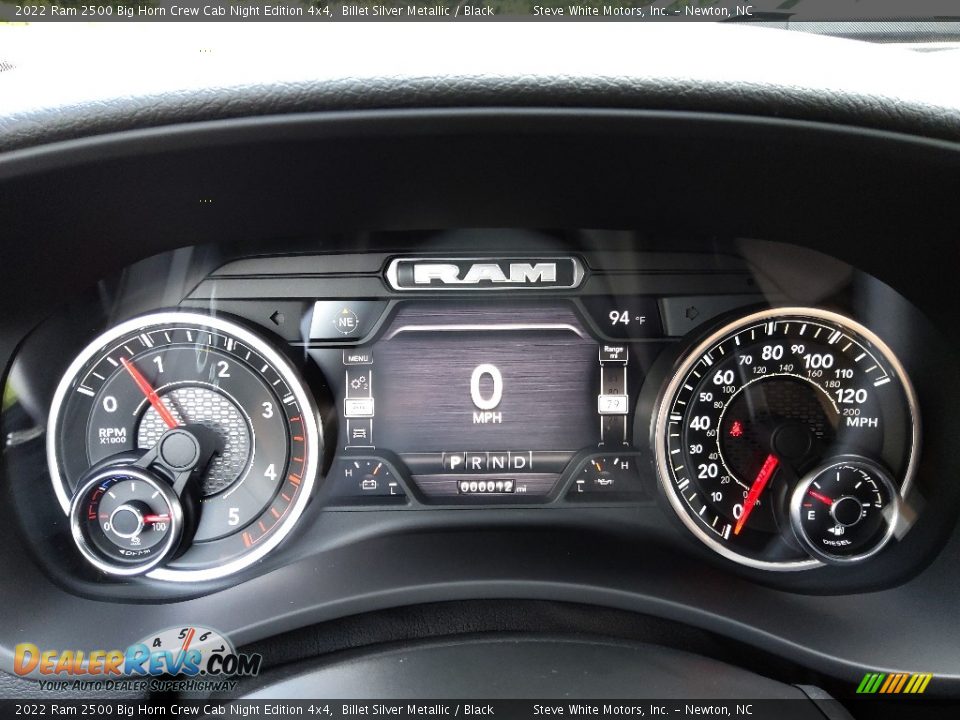Viewport: 960px width, 720px height.
Task: Tap the oil pressure gauge icon
Action: [x=603, y=482]
